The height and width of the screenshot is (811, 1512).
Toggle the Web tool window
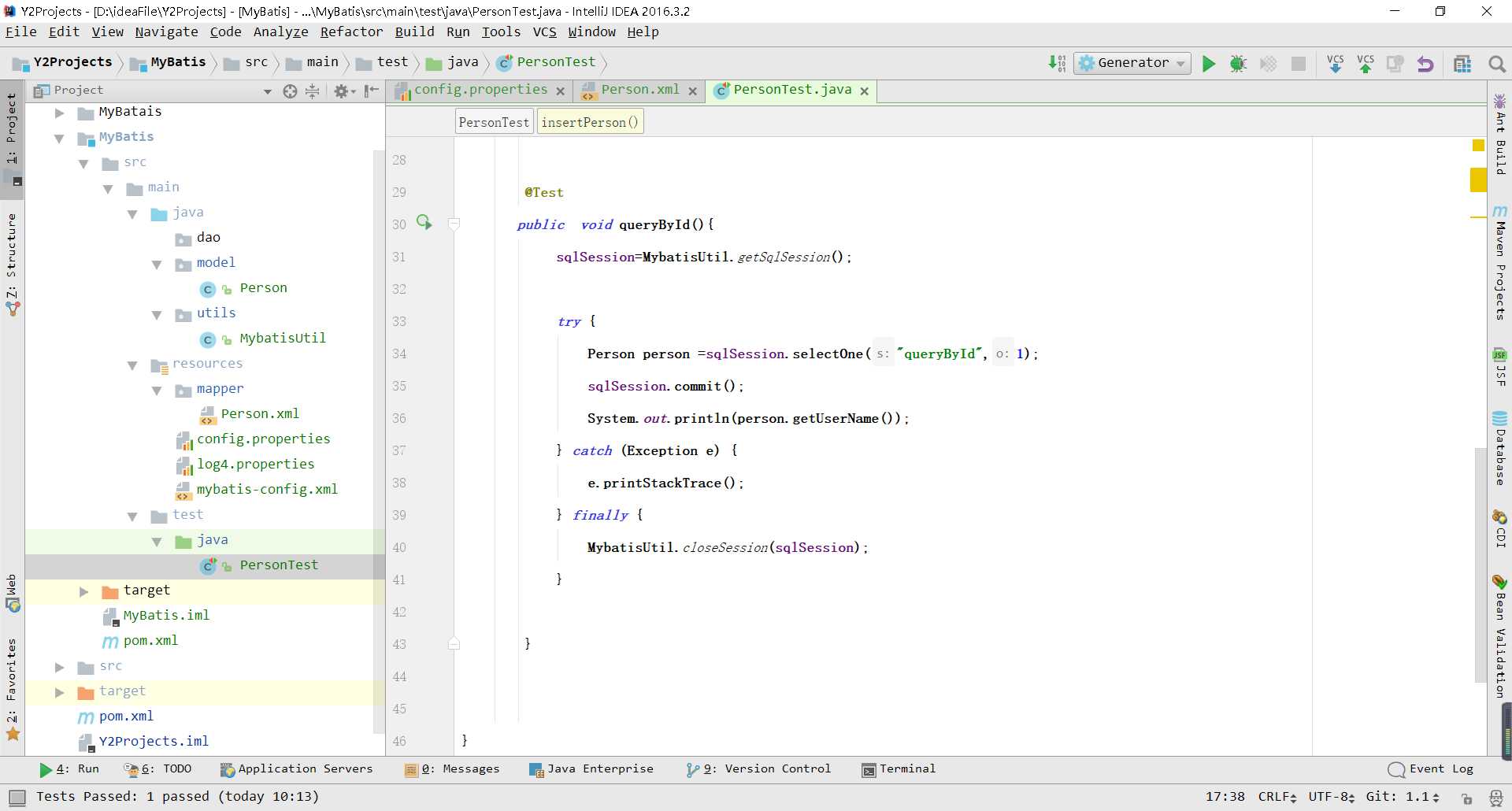12,593
